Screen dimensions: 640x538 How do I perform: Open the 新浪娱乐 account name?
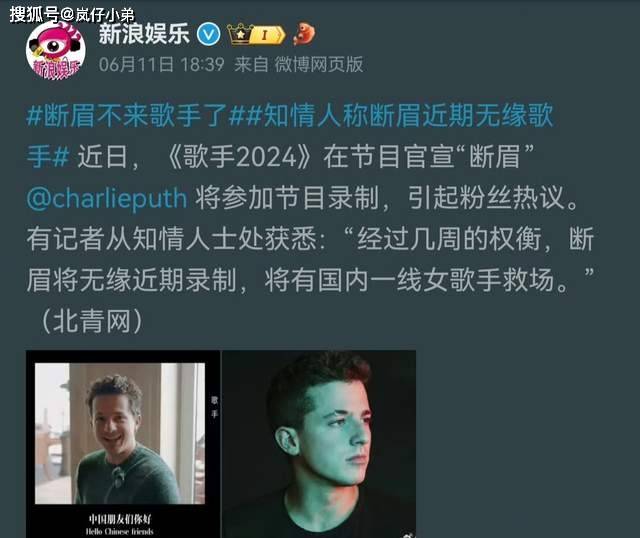[x=144, y=33]
